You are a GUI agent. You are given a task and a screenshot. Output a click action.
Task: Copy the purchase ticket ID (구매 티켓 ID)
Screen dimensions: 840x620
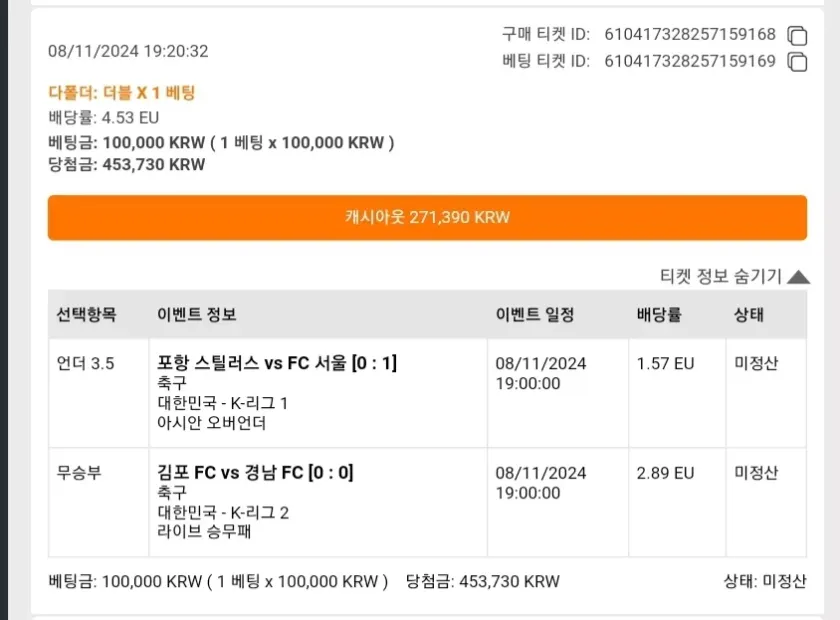(797, 35)
